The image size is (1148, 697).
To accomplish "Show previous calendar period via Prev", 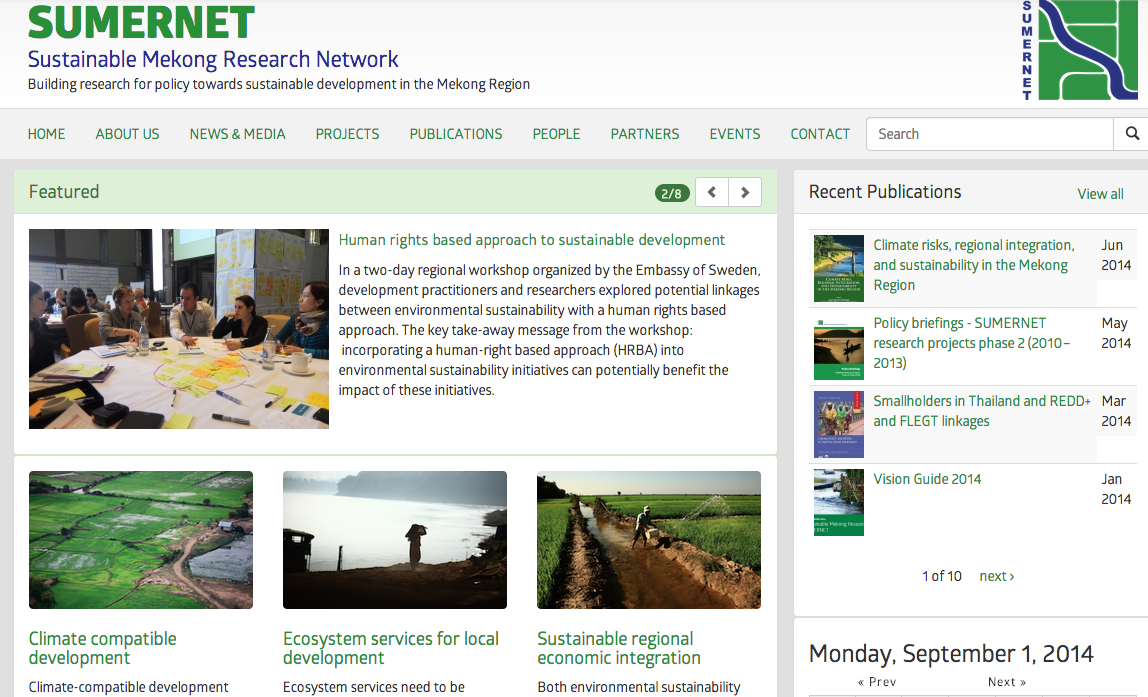I will click(877, 682).
